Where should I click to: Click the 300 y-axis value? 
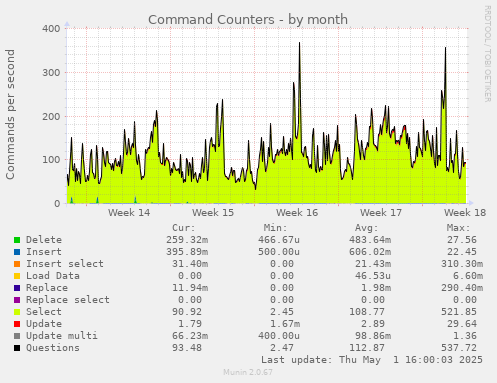[51, 72]
